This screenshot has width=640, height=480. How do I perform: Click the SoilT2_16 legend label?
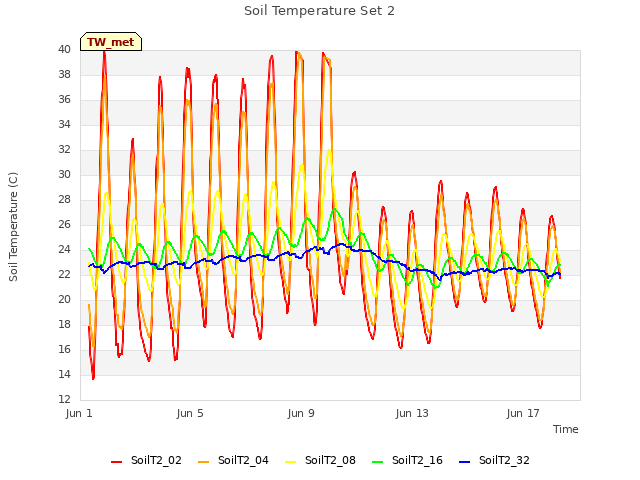coord(417,460)
